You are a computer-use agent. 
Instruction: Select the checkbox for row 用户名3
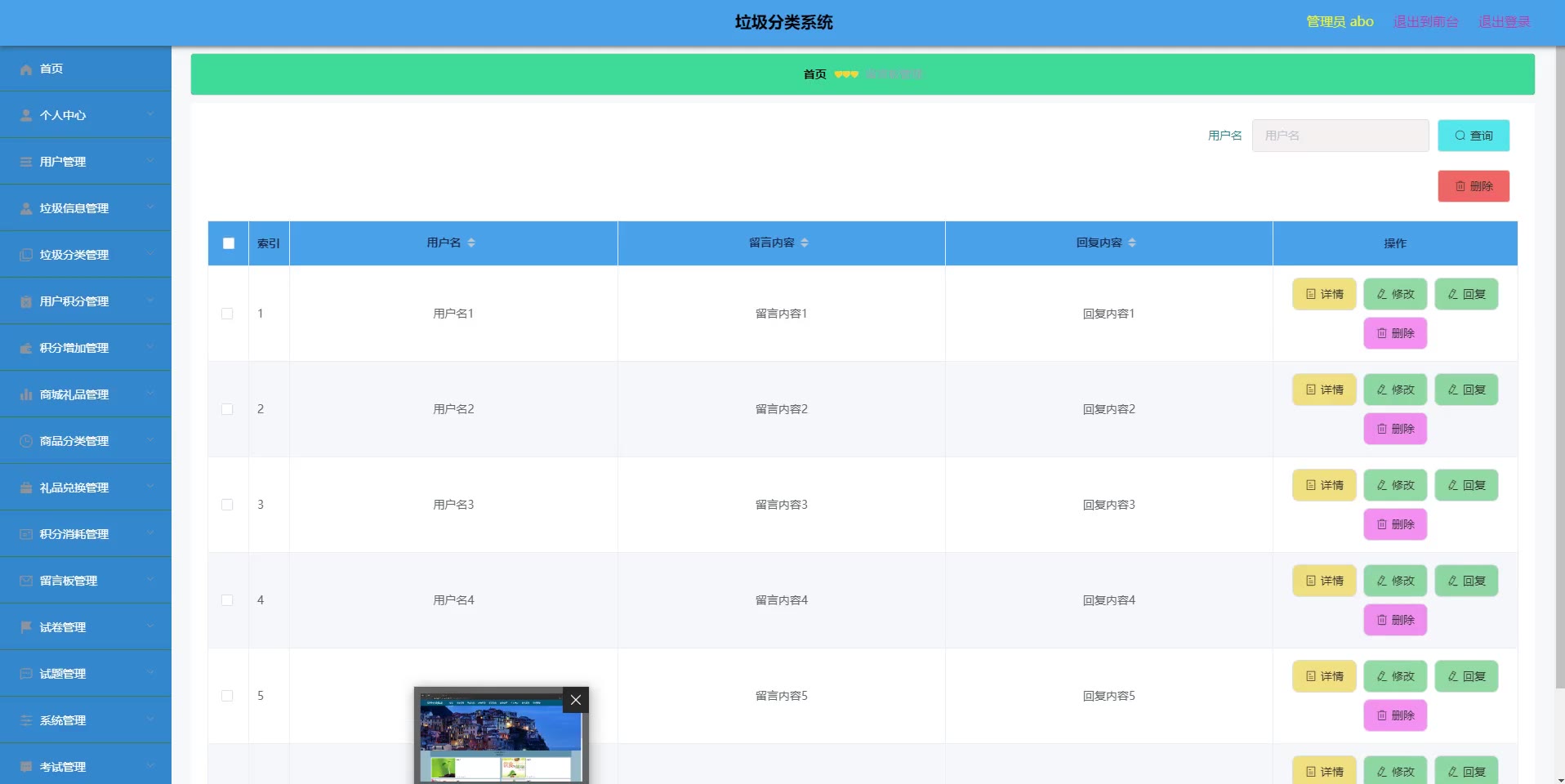point(227,505)
